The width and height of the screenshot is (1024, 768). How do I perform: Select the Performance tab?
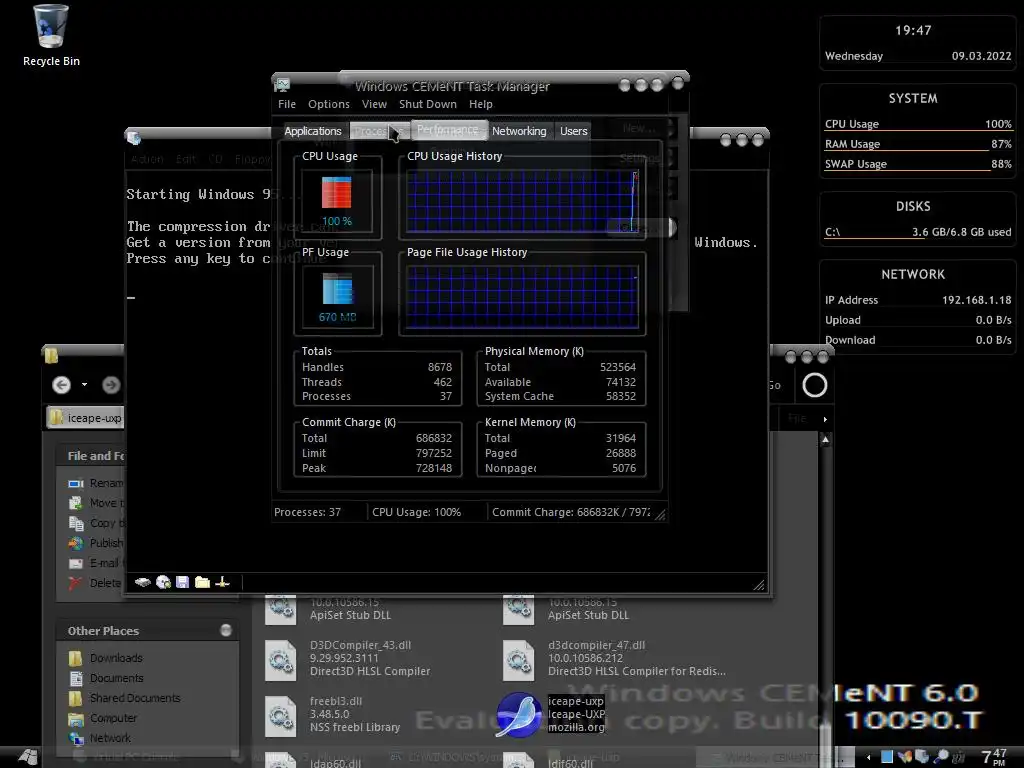tap(448, 129)
